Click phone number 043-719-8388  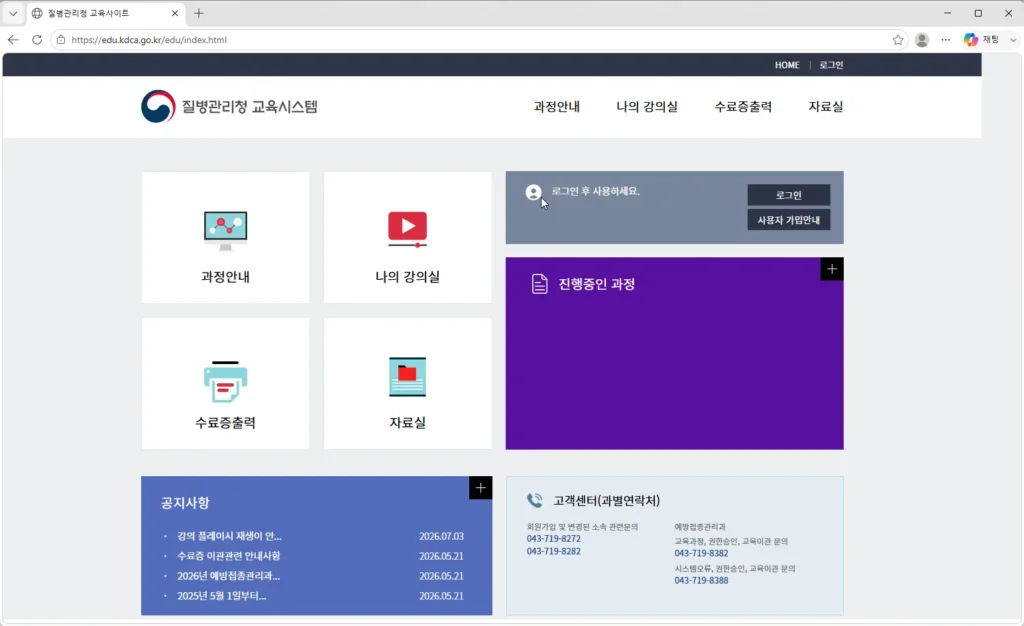pyautogui.click(x=701, y=580)
